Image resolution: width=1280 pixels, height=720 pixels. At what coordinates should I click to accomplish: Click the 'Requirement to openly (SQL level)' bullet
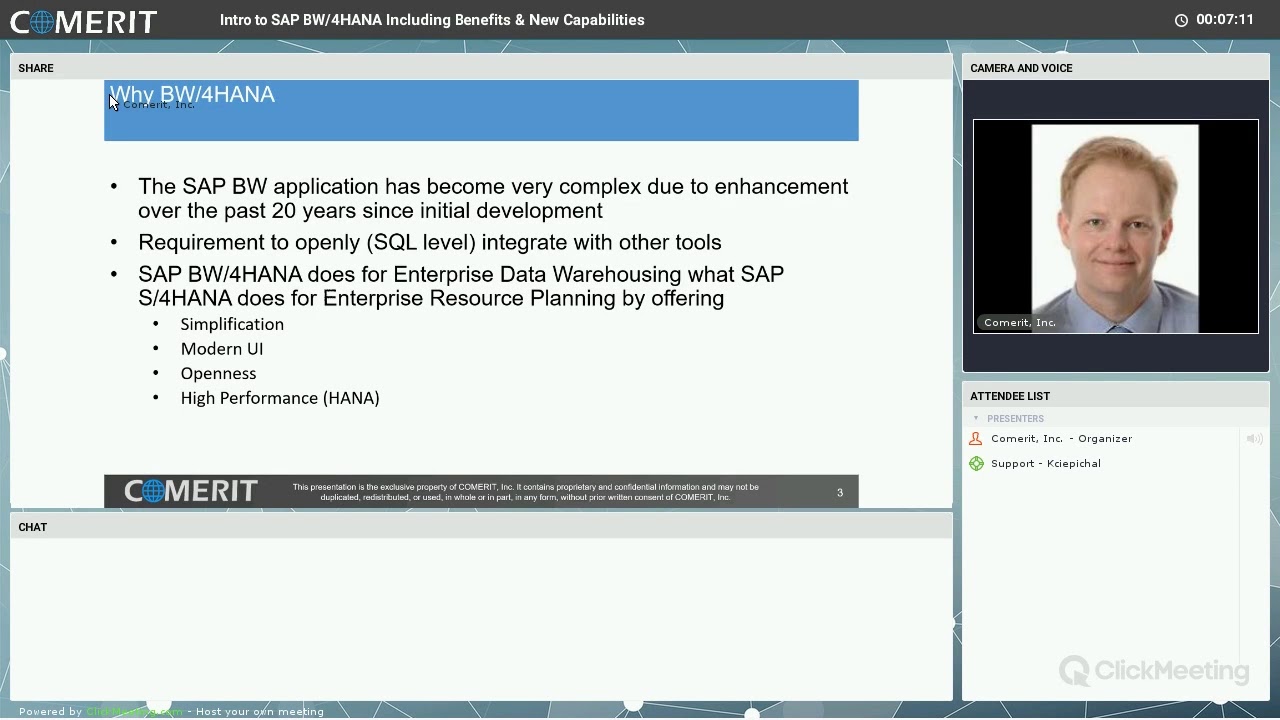(430, 242)
